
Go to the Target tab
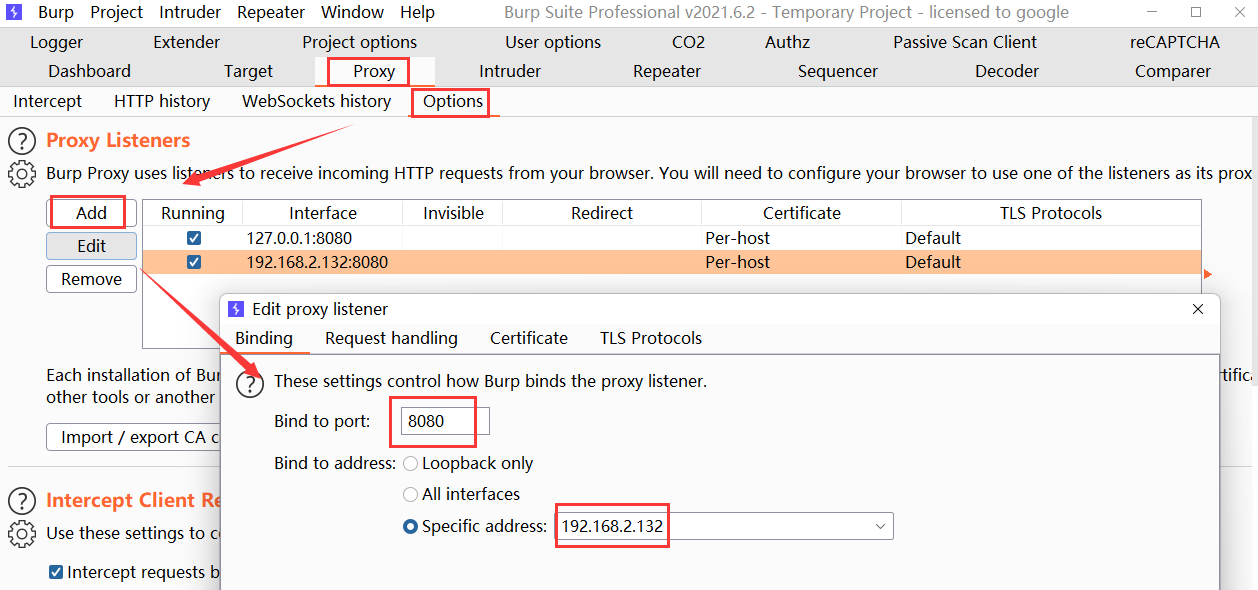click(249, 71)
